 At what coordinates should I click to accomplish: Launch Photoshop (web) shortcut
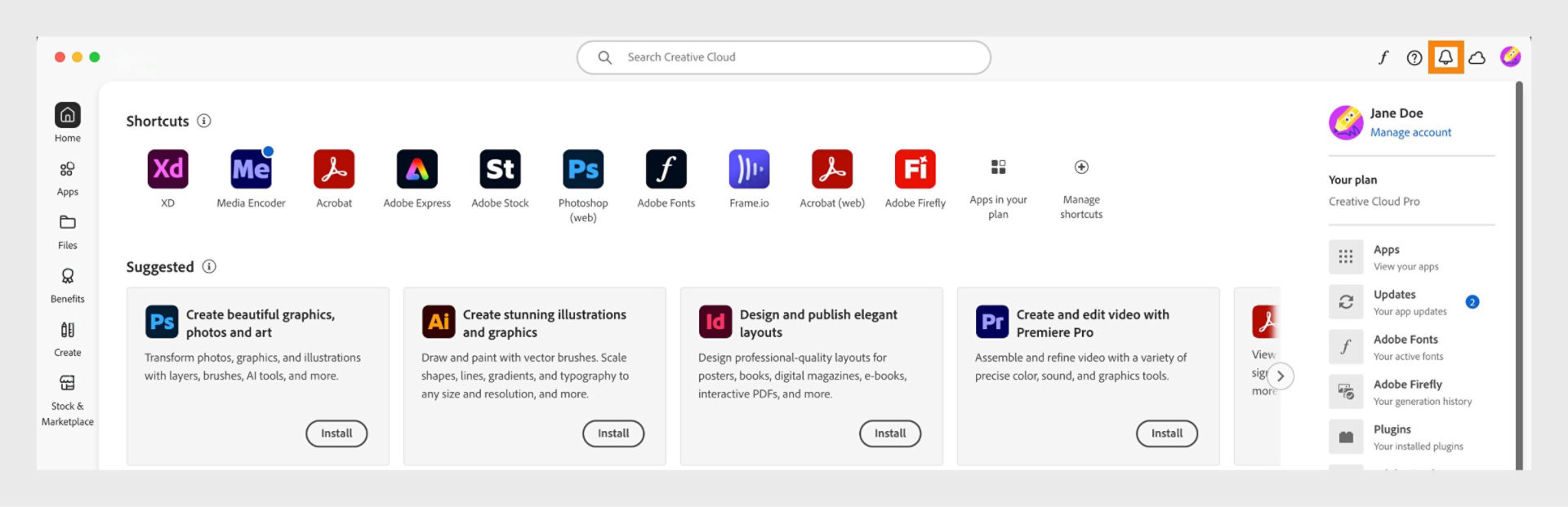click(583, 169)
